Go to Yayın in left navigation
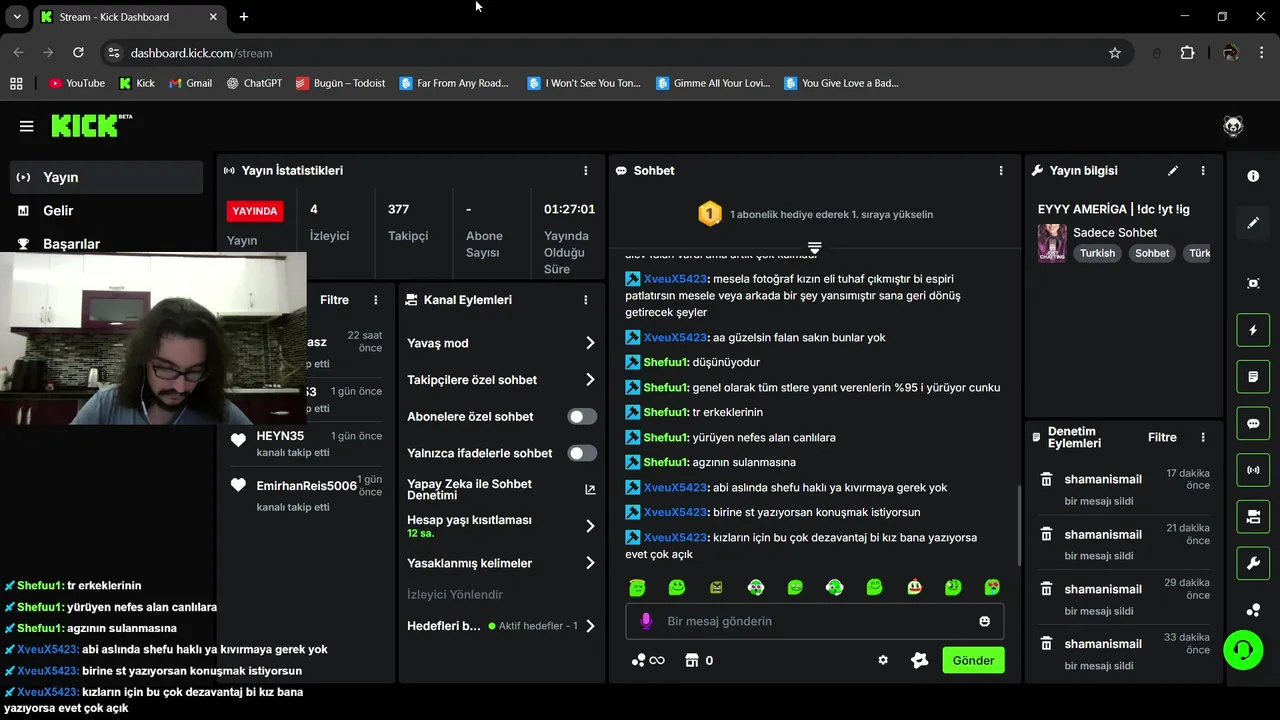Image resolution: width=1280 pixels, height=720 pixels. point(106,177)
